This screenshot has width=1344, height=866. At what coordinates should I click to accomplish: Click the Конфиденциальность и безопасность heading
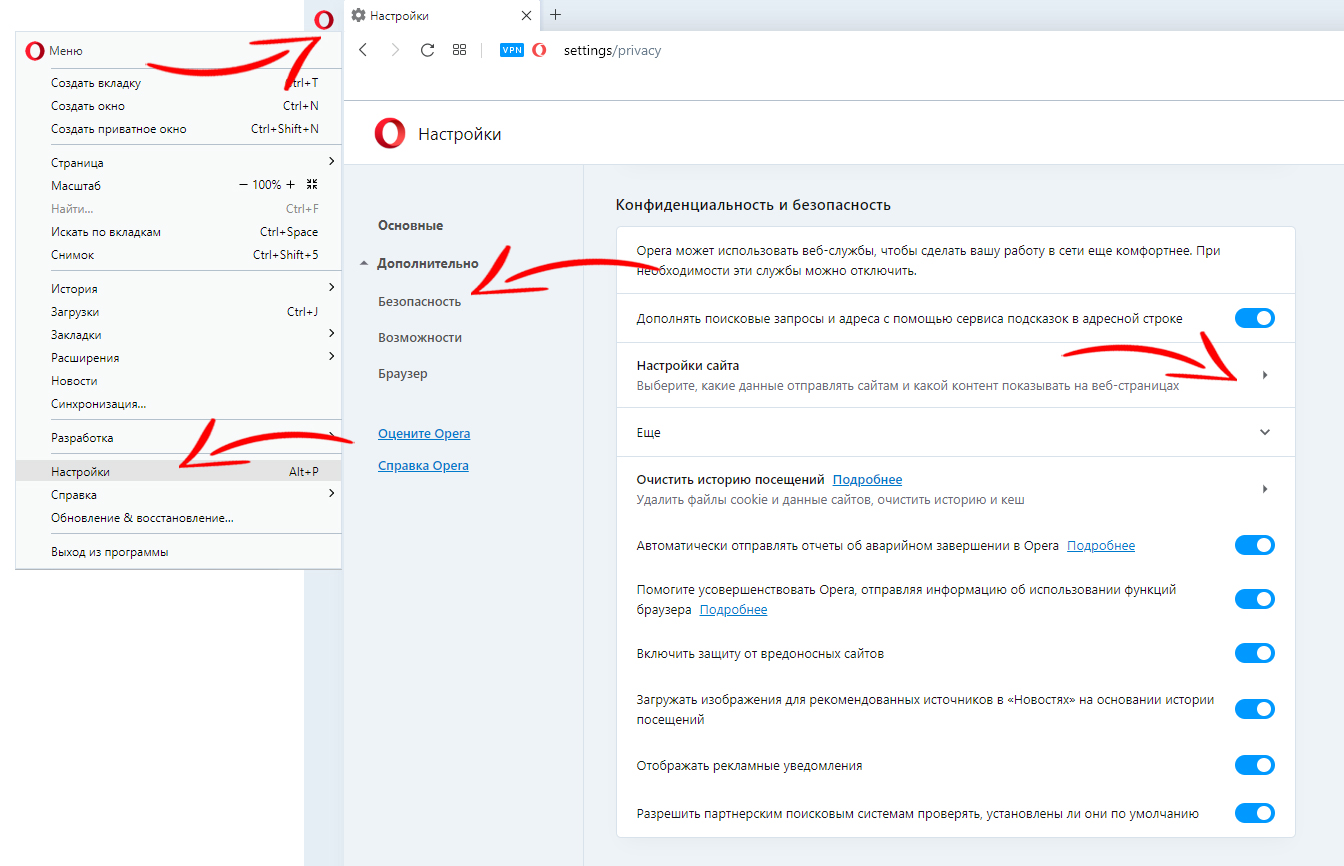click(x=753, y=205)
